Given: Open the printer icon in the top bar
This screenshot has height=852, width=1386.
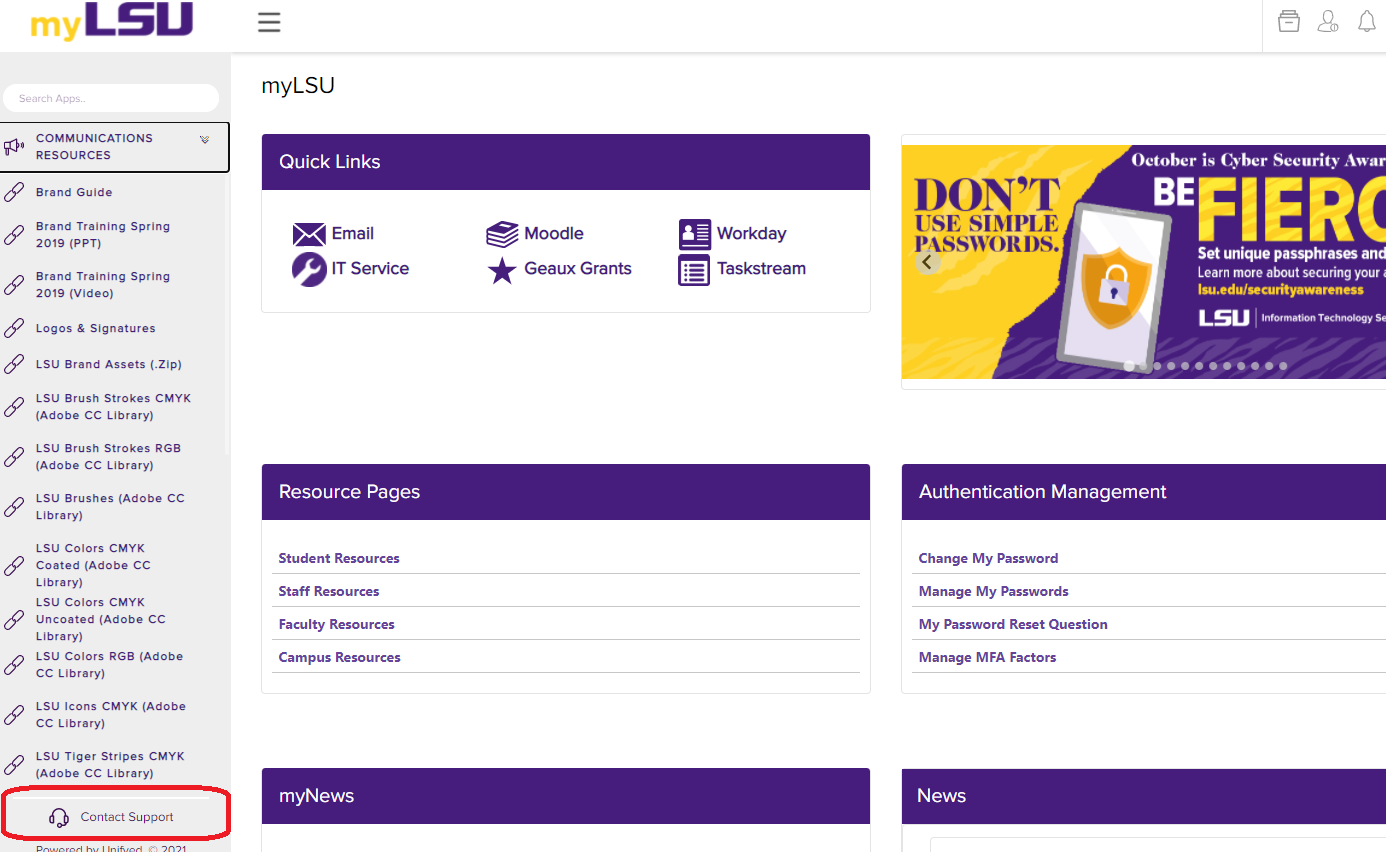Looking at the screenshot, I should (1288, 20).
